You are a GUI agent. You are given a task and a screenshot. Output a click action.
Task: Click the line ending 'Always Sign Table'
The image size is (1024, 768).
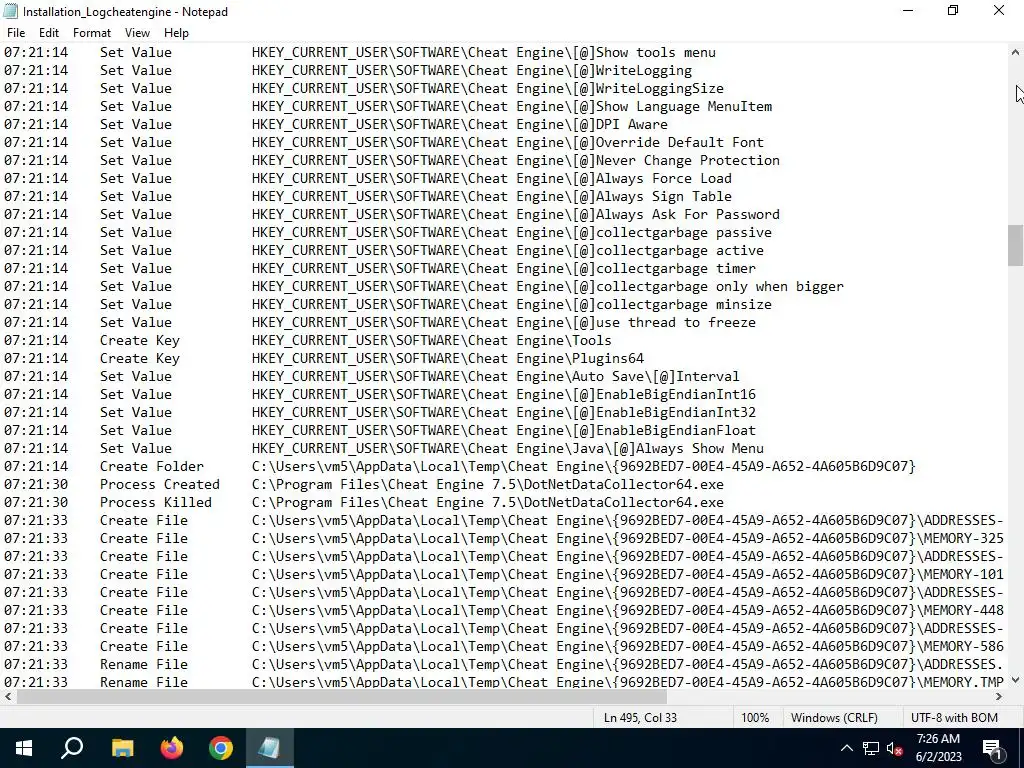pyautogui.click(x=368, y=197)
